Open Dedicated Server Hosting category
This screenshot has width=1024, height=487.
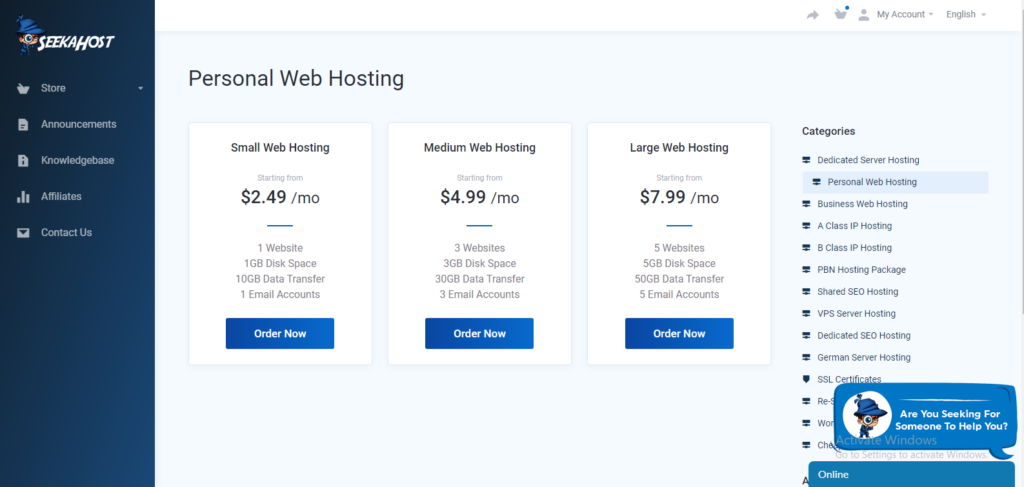(868, 160)
